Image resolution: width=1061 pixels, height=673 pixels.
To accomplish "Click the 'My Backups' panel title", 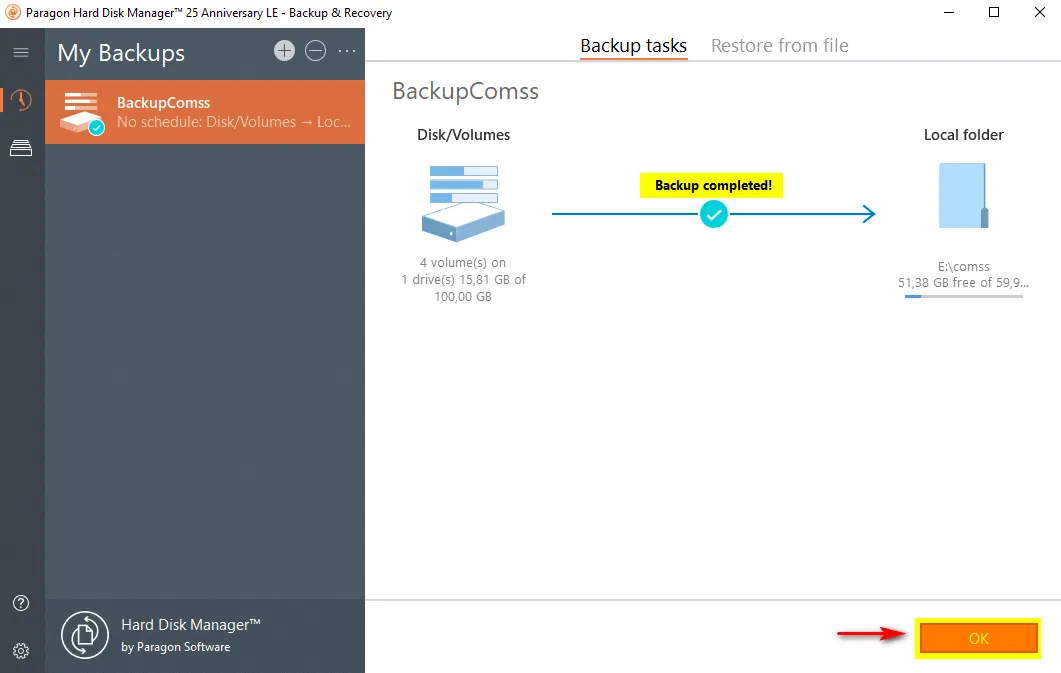I will (121, 53).
